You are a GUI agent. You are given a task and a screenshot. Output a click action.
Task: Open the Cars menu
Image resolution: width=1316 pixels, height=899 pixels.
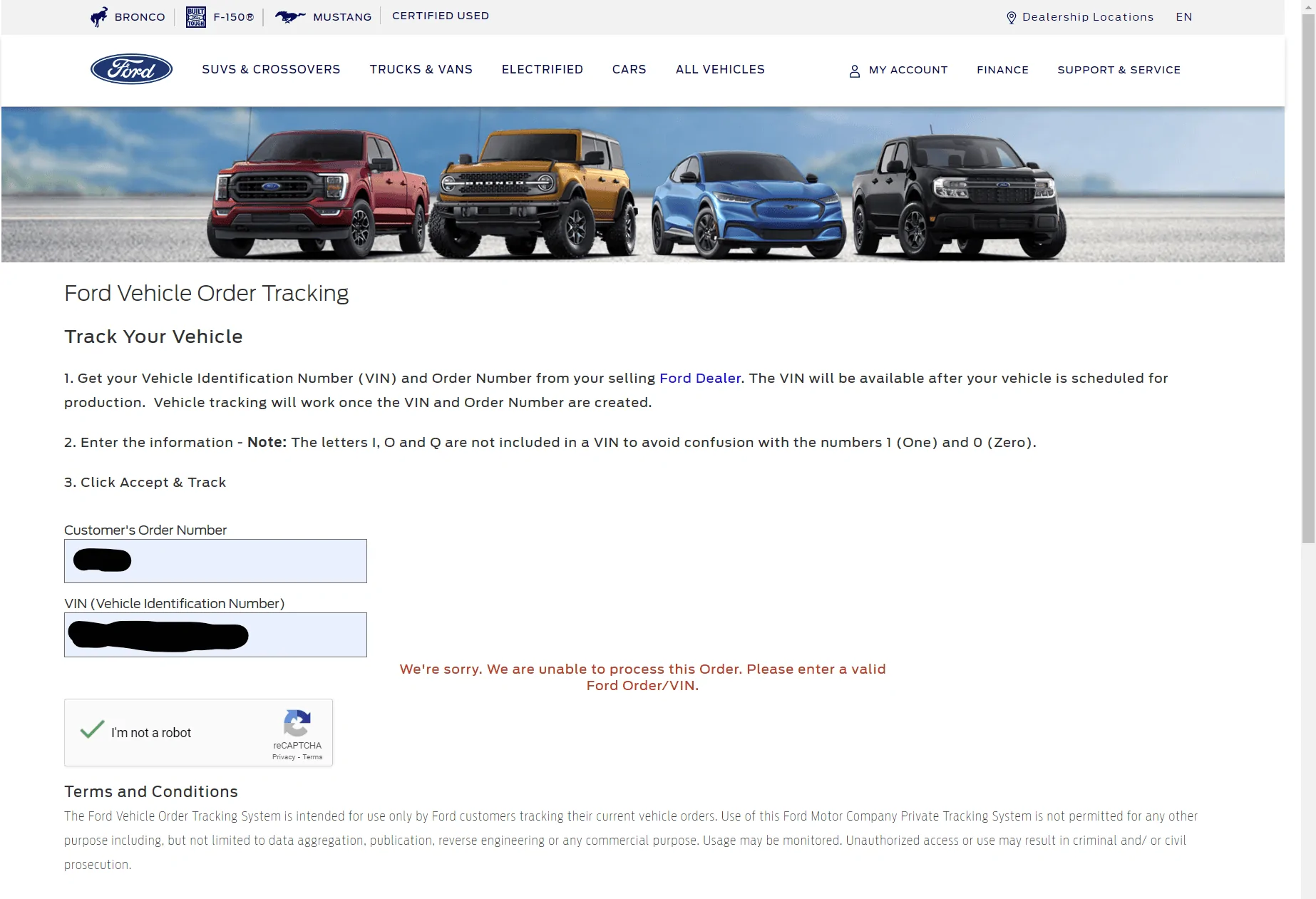click(629, 69)
